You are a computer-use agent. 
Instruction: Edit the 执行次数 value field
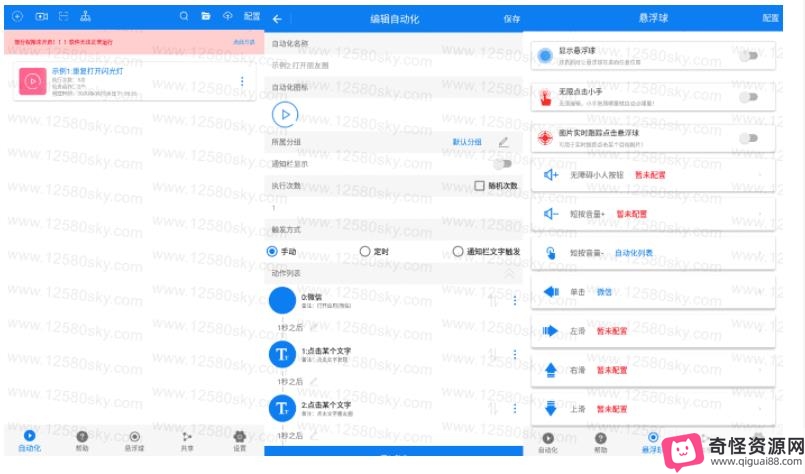tap(393, 208)
